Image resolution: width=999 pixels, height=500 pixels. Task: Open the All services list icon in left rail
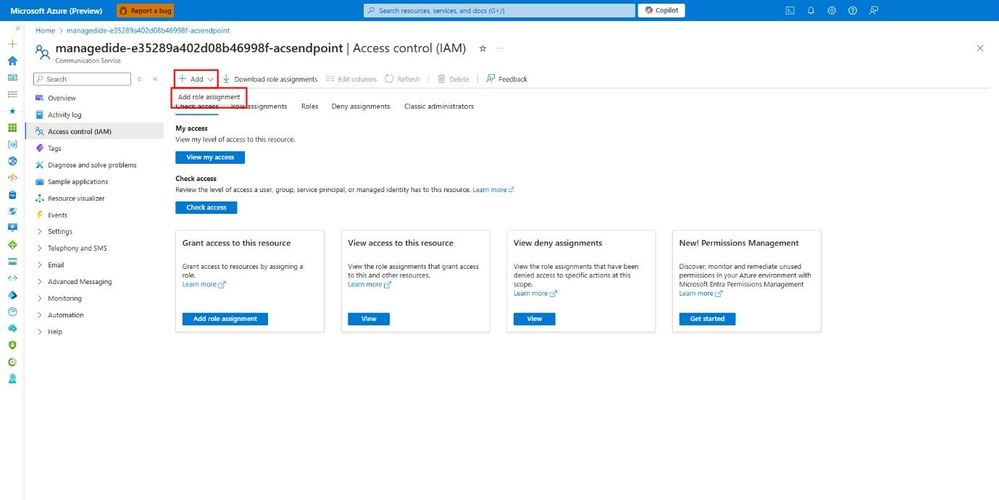[x=12, y=94]
